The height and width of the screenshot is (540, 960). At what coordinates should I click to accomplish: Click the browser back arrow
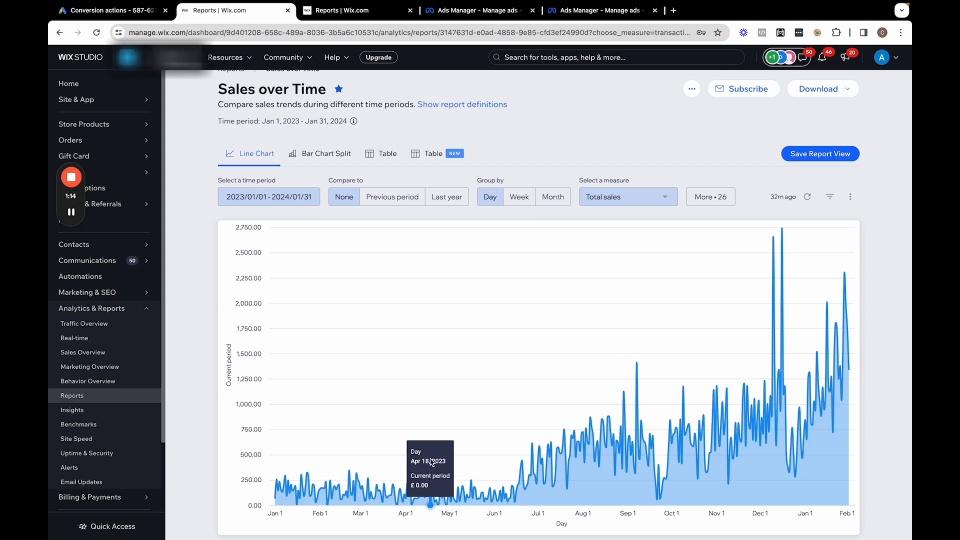(x=59, y=32)
